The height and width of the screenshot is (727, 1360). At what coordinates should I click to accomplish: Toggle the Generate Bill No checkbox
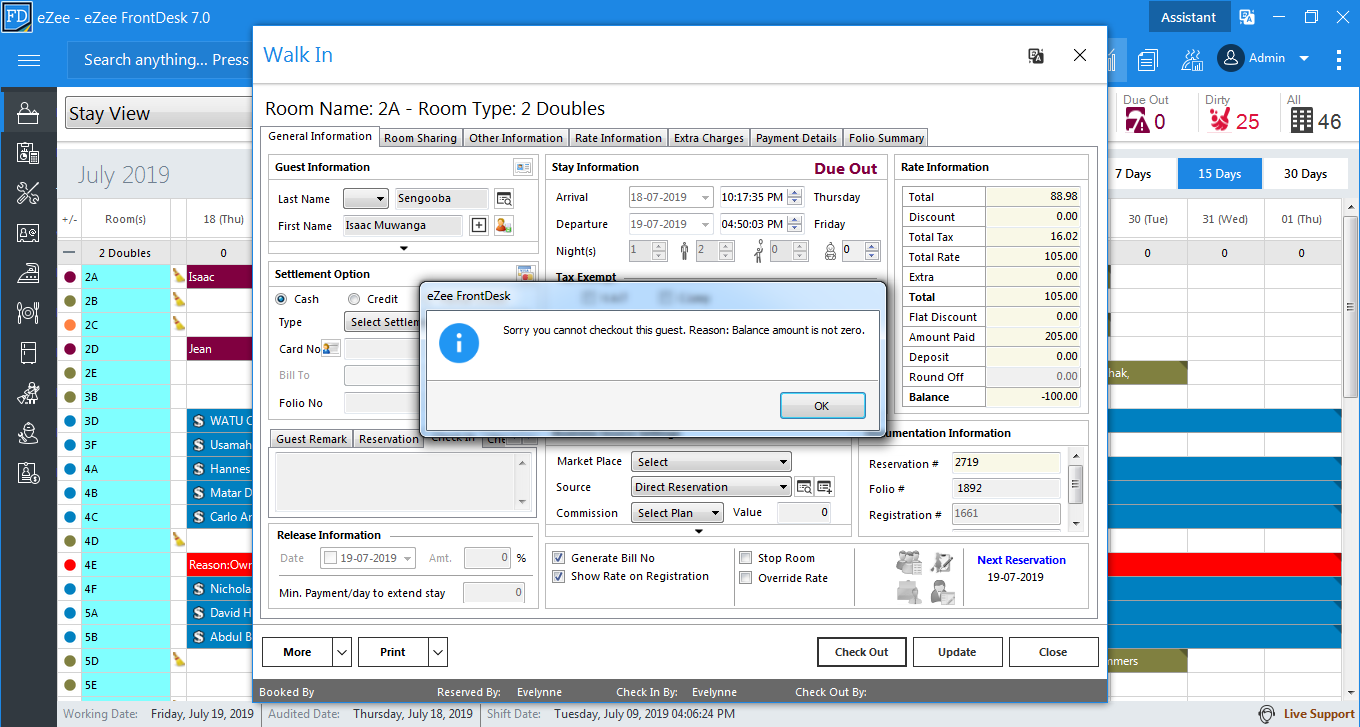559,558
